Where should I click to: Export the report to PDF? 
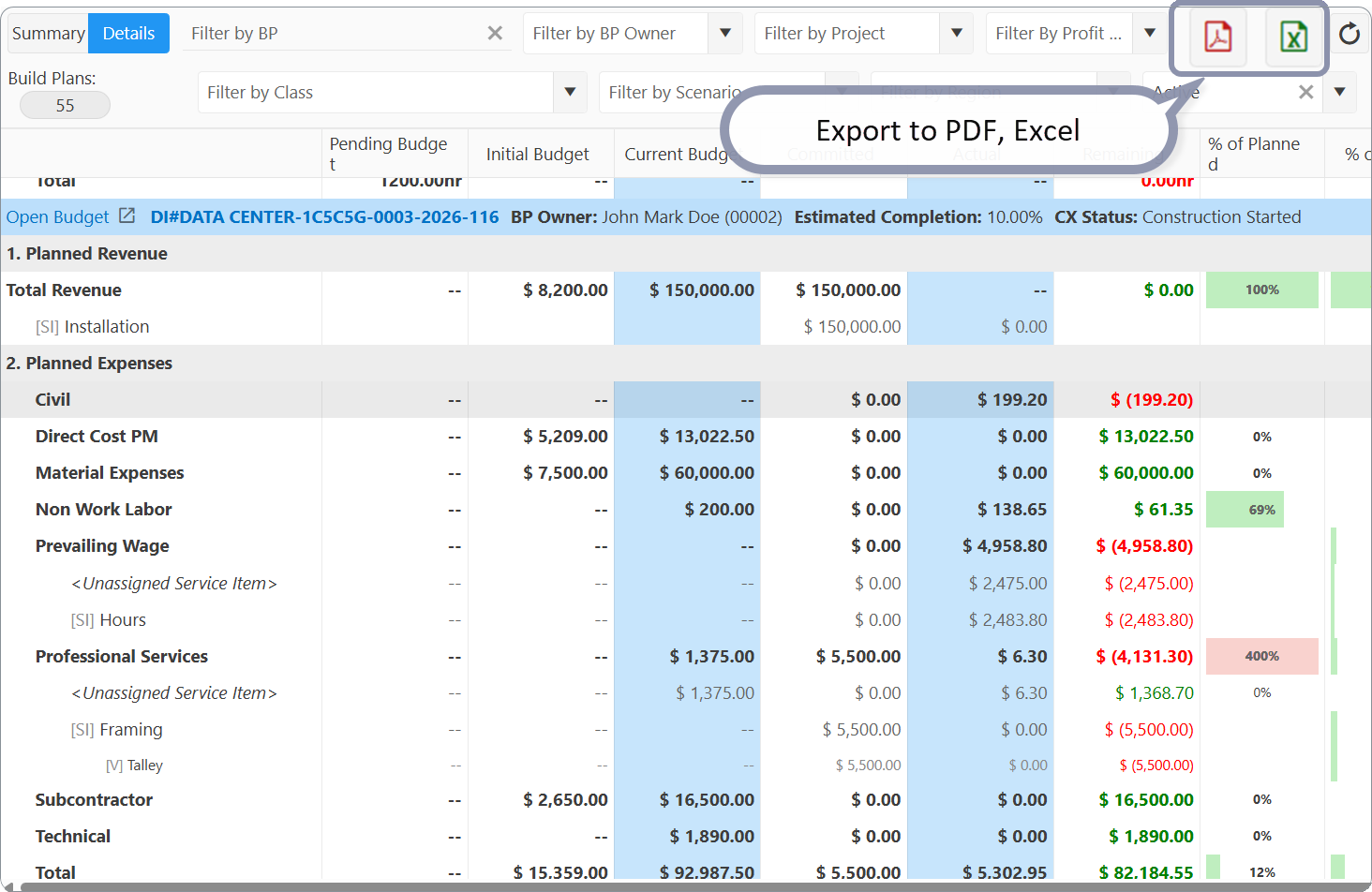[x=1217, y=37]
